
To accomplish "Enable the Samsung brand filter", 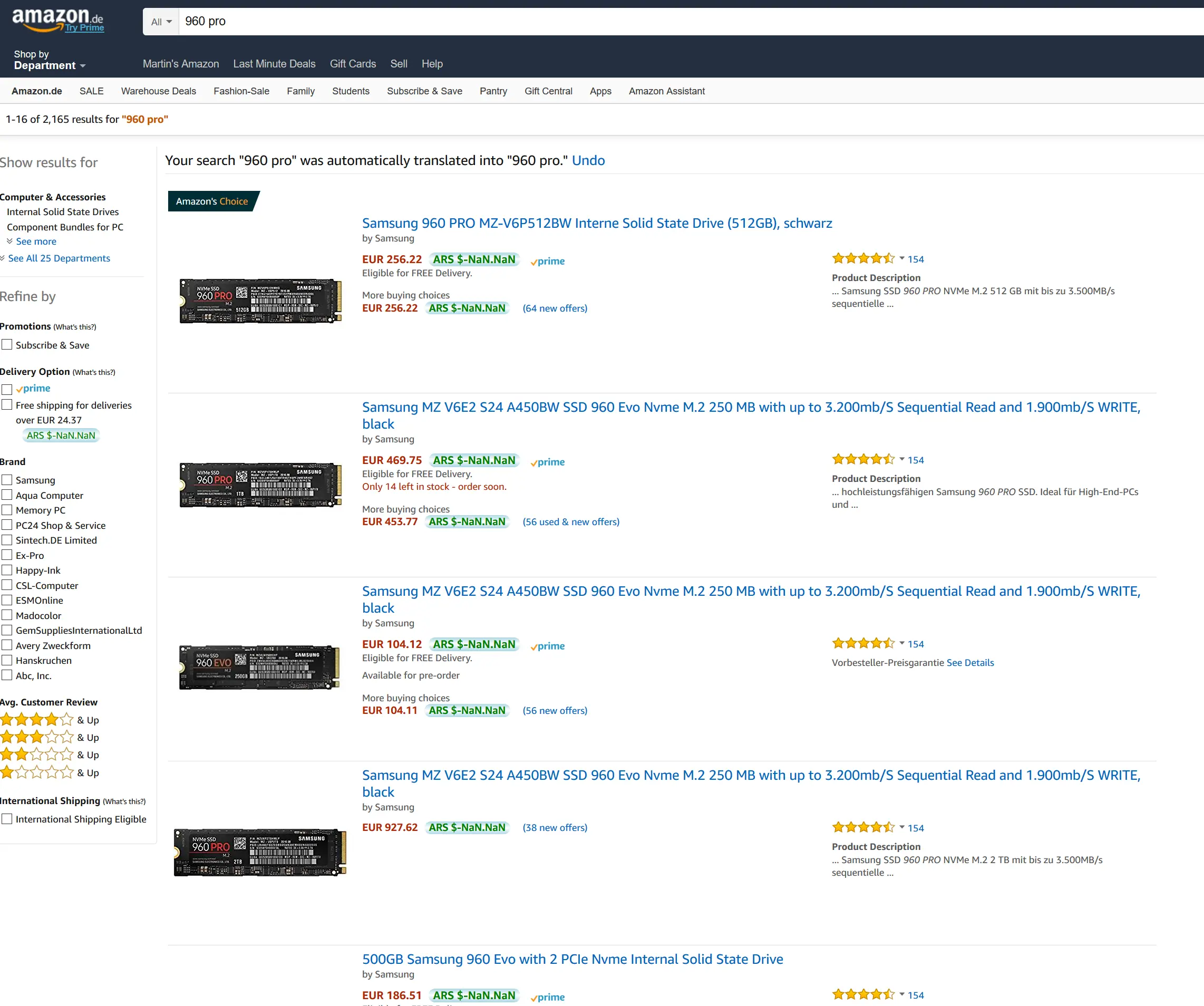I will [x=7, y=479].
